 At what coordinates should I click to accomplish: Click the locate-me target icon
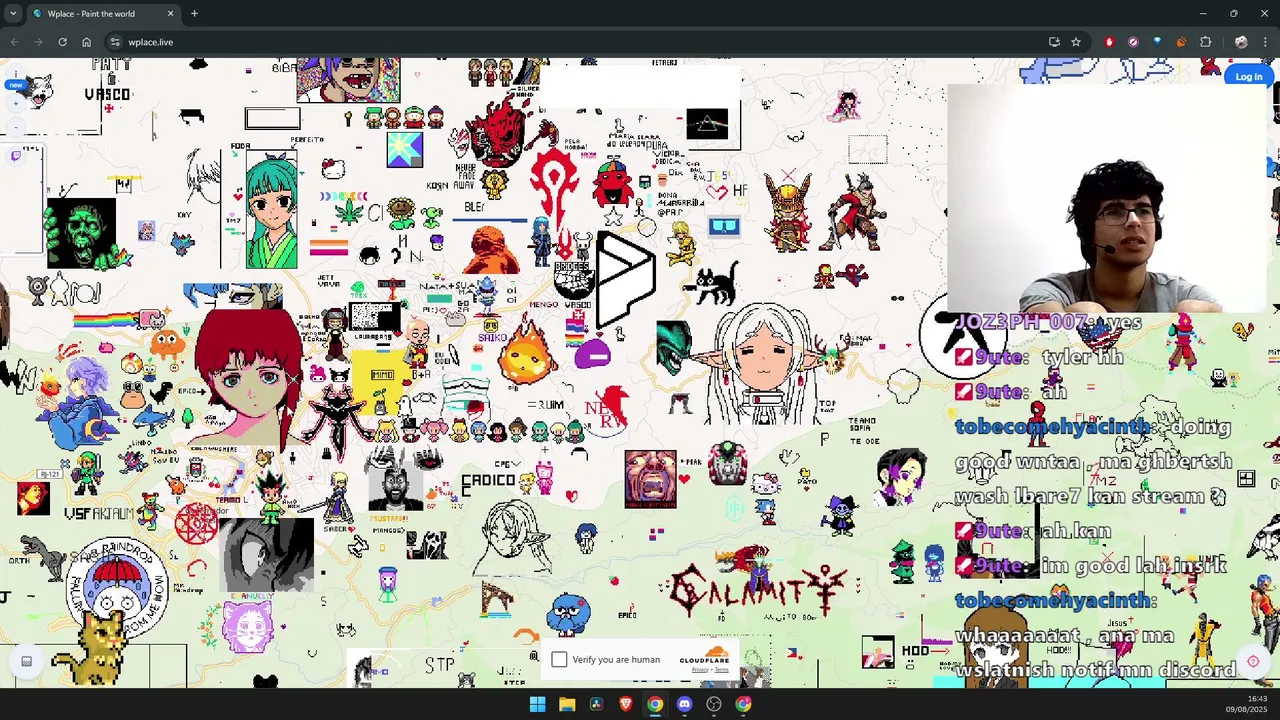pos(1253,661)
